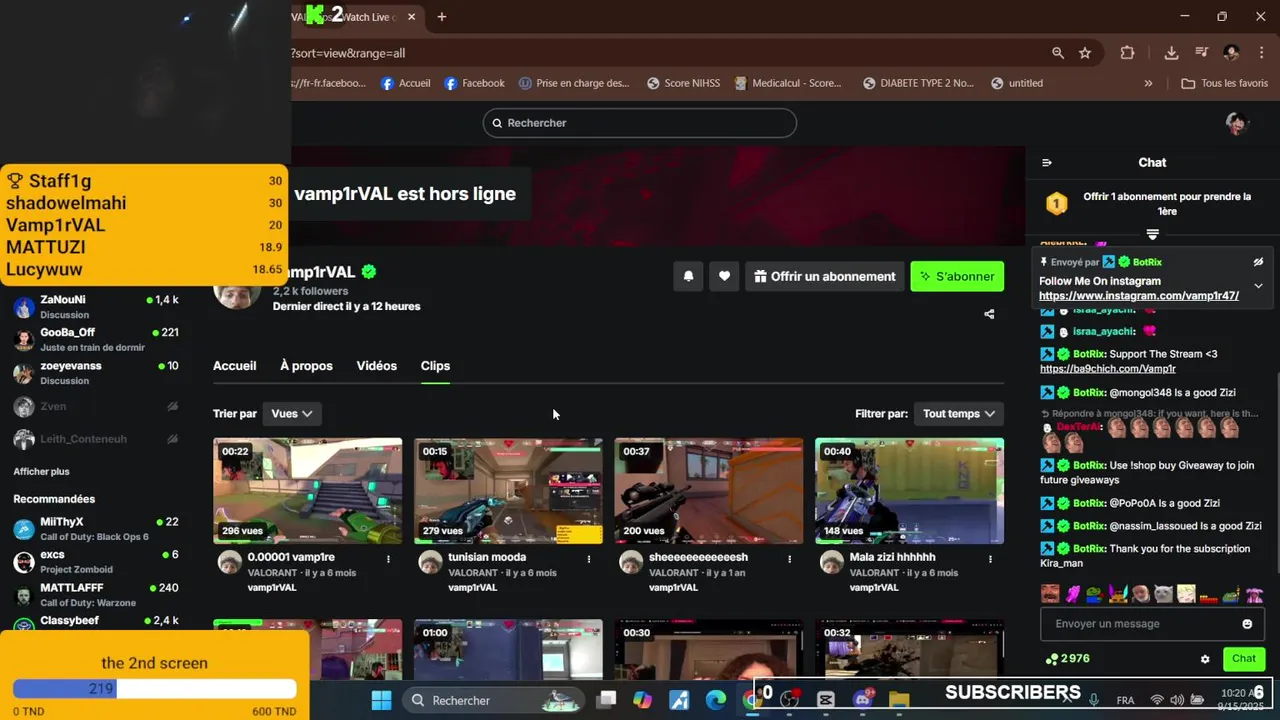The width and height of the screenshot is (1280, 720).
Task: Bookmark this page with star icon
Action: pyautogui.click(x=1085, y=53)
